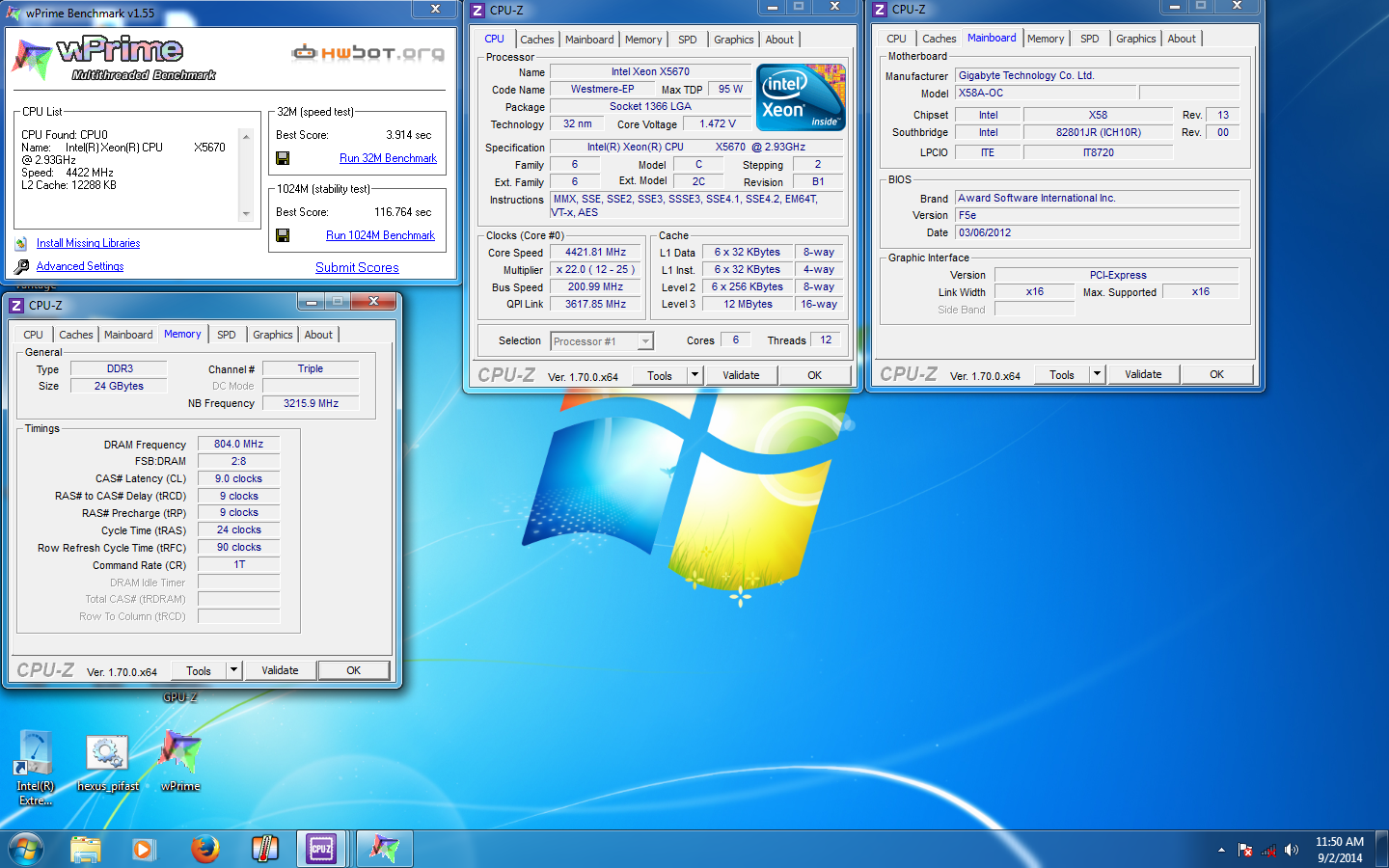This screenshot has height=868, width=1389.
Task: Open Windows Explorer from the taskbar
Action: pos(86,849)
